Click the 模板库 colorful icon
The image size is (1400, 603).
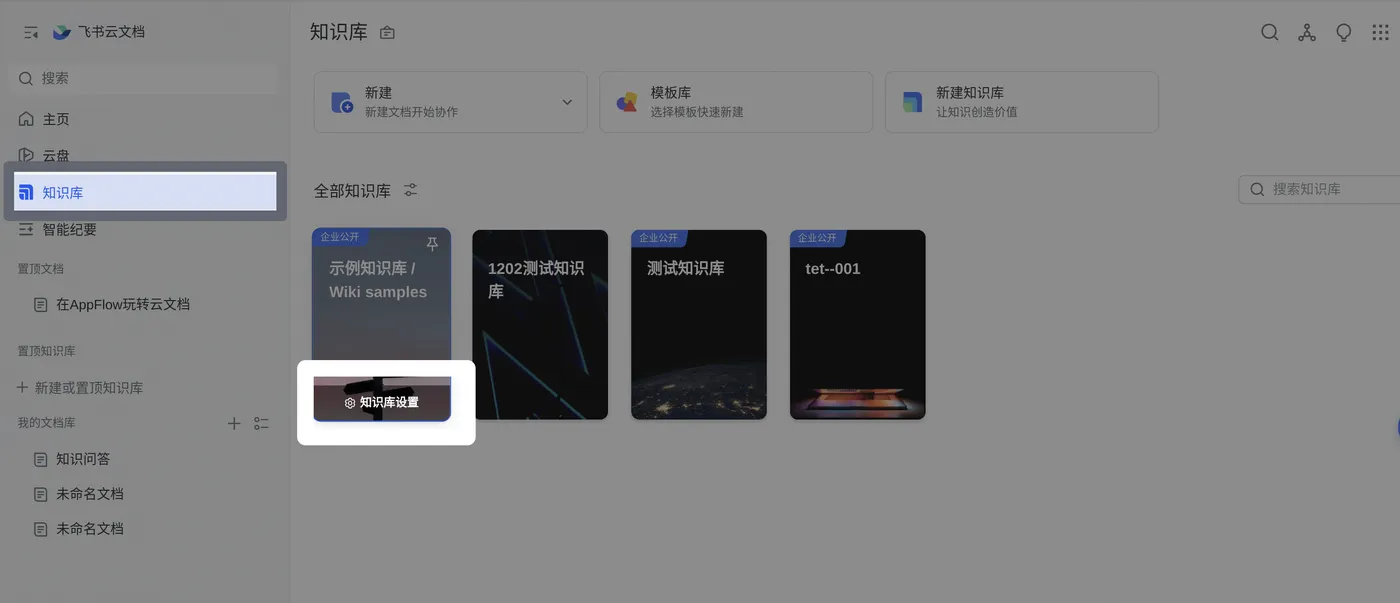click(627, 102)
